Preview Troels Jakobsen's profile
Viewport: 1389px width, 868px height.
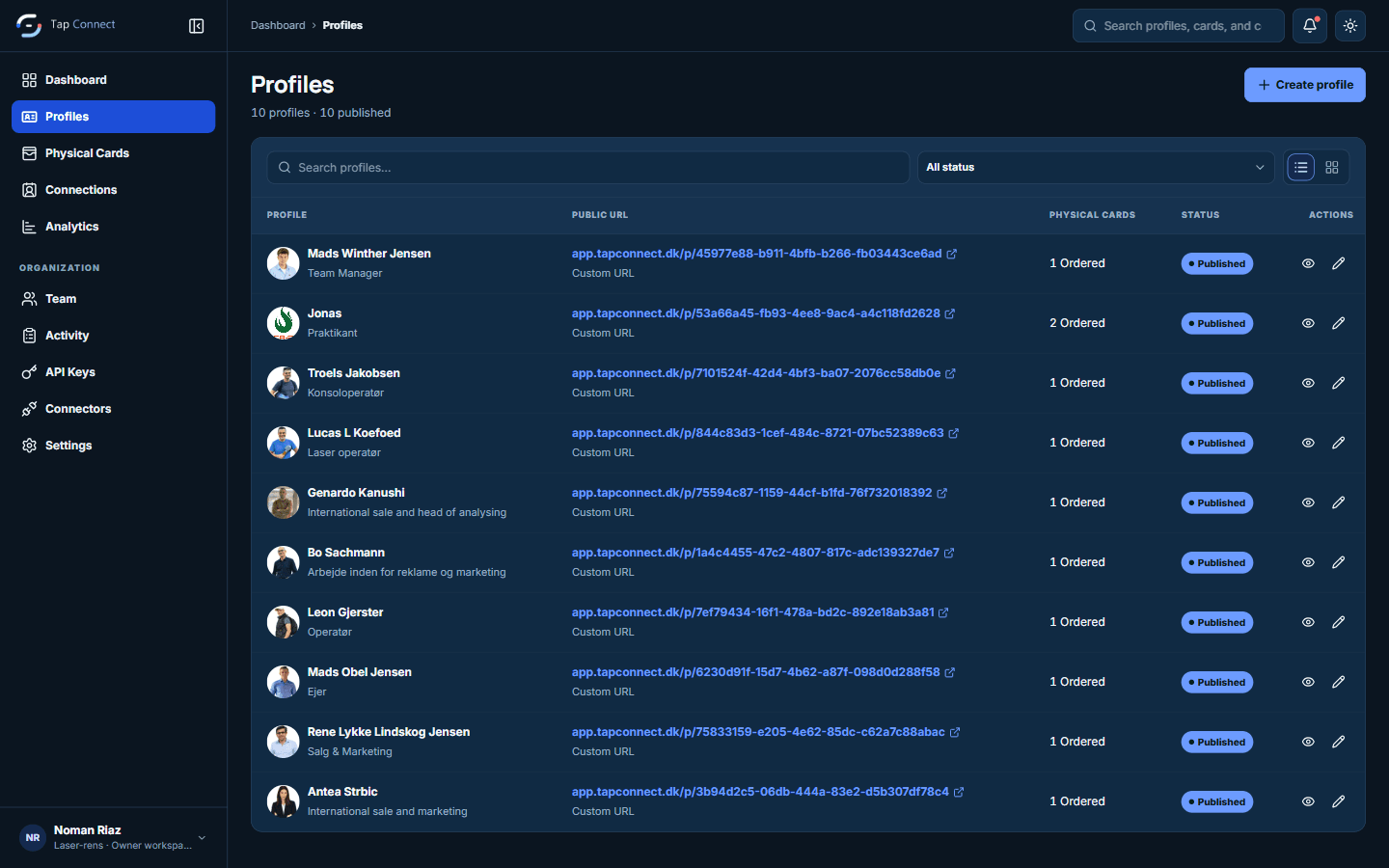[x=1308, y=383]
